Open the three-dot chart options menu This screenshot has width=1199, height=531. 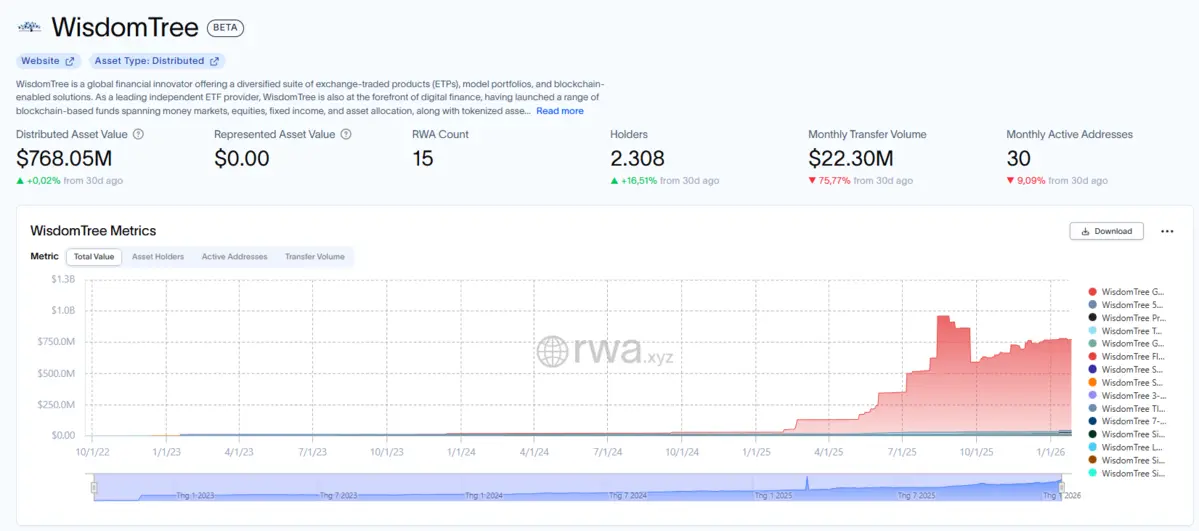[x=1166, y=231]
